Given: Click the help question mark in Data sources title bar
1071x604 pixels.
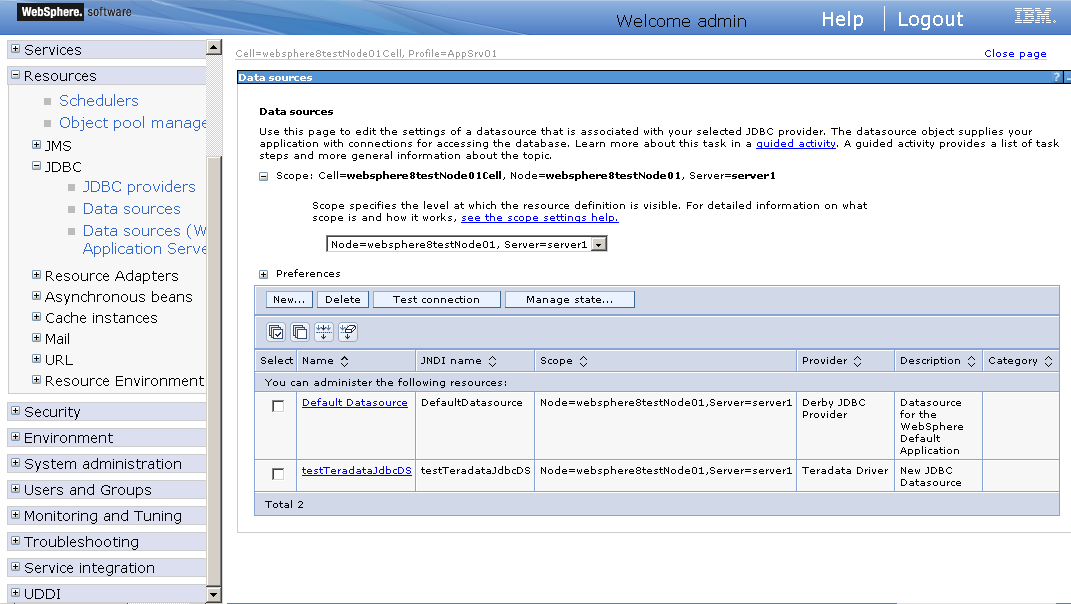Looking at the screenshot, I should point(1056,77).
